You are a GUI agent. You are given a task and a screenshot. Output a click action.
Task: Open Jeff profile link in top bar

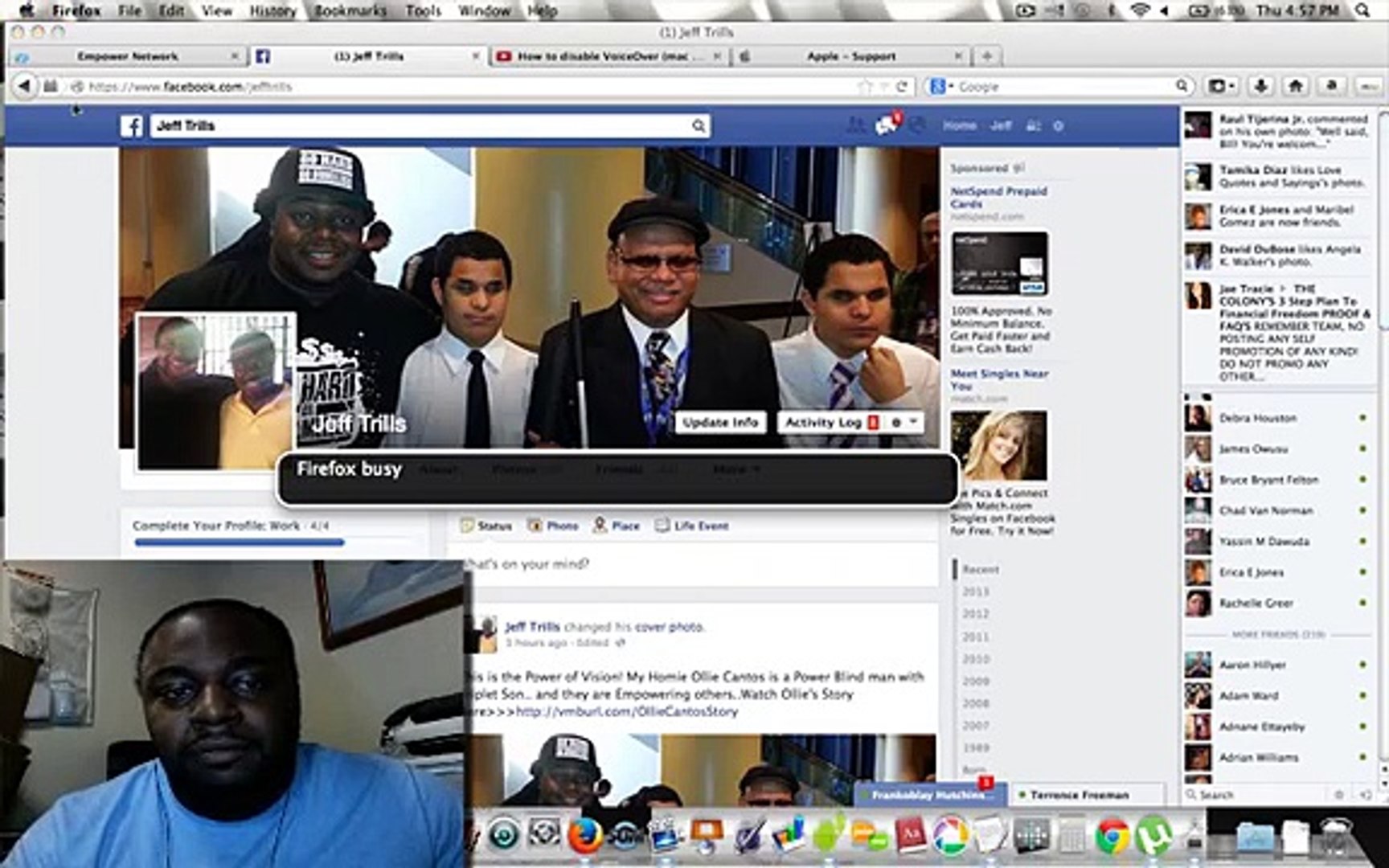[x=1000, y=126]
